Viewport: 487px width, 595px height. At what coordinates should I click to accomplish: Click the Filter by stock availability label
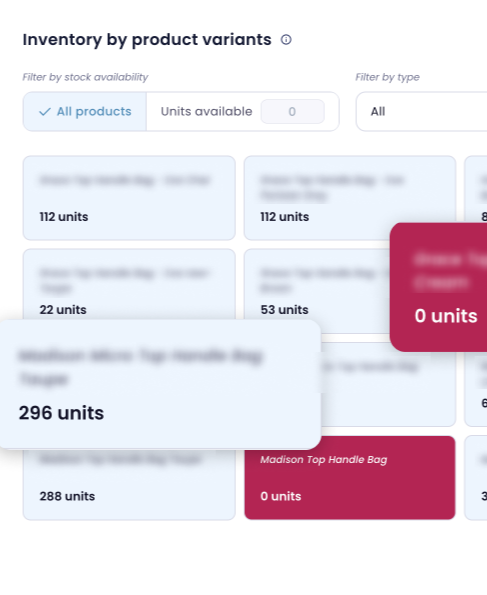[x=85, y=77]
